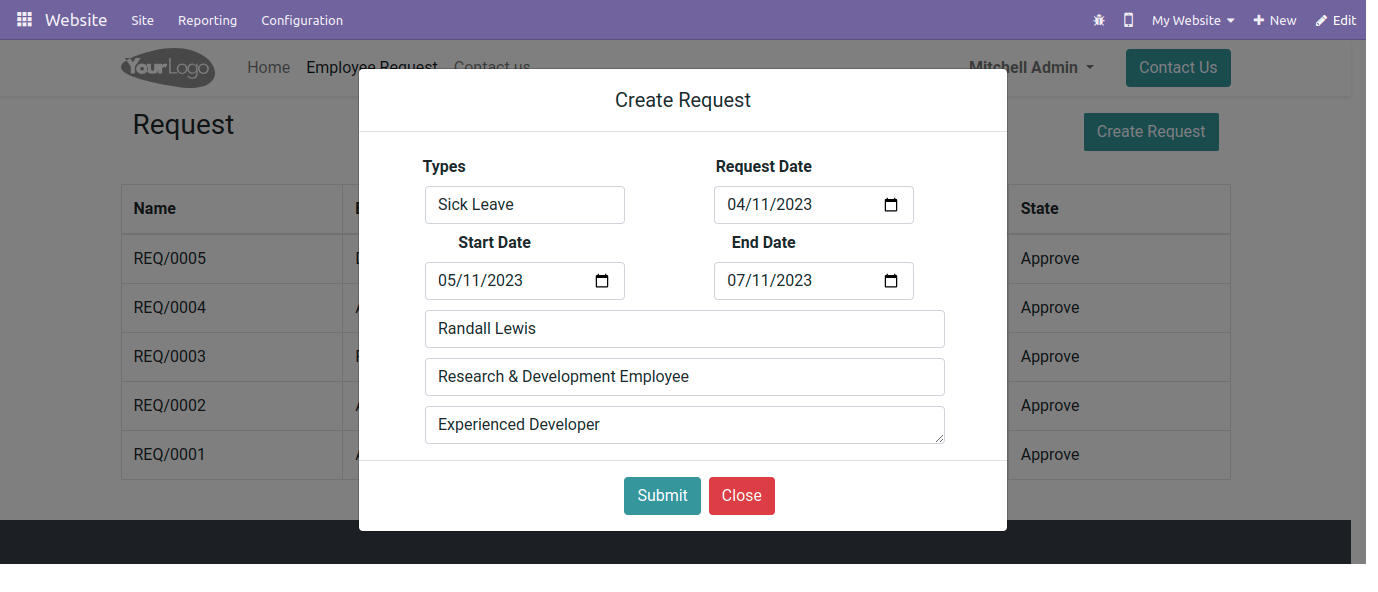Open calendar picker for Start Date

[602, 281]
